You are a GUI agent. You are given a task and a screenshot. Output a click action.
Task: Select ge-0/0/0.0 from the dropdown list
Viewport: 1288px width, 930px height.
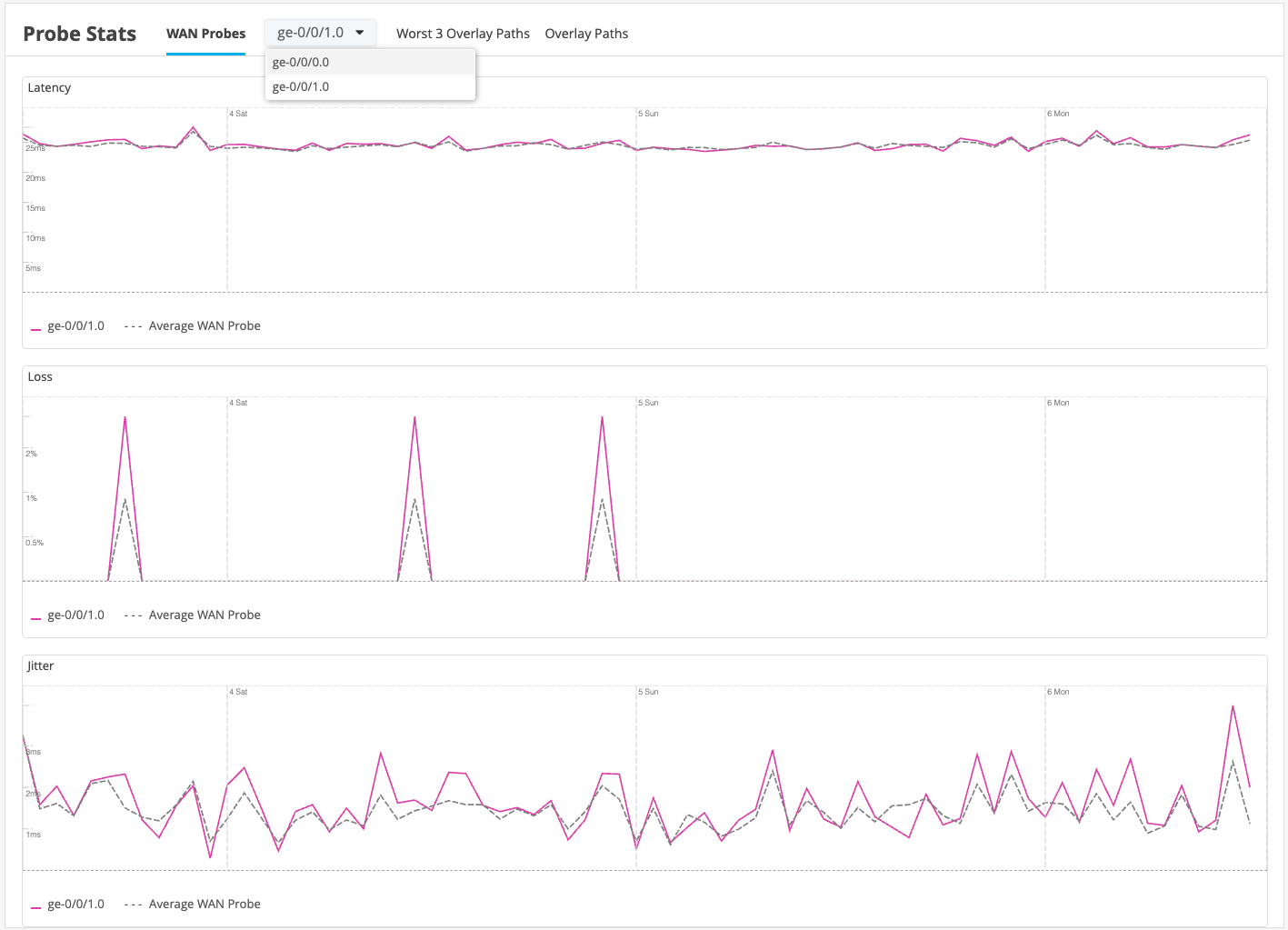click(301, 63)
